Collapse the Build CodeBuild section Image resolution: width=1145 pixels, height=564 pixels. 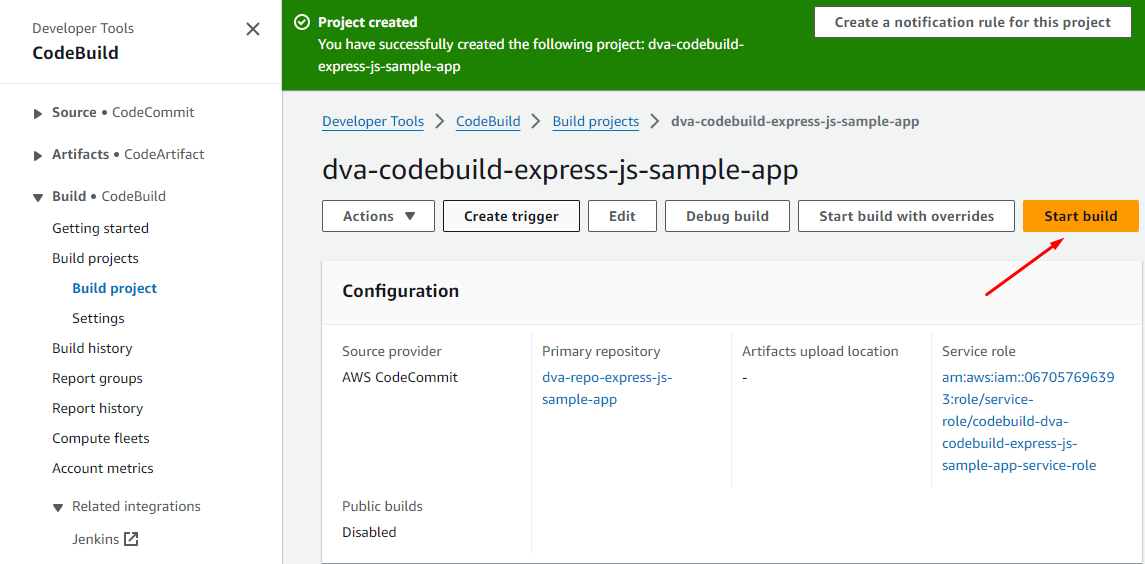(x=38, y=197)
